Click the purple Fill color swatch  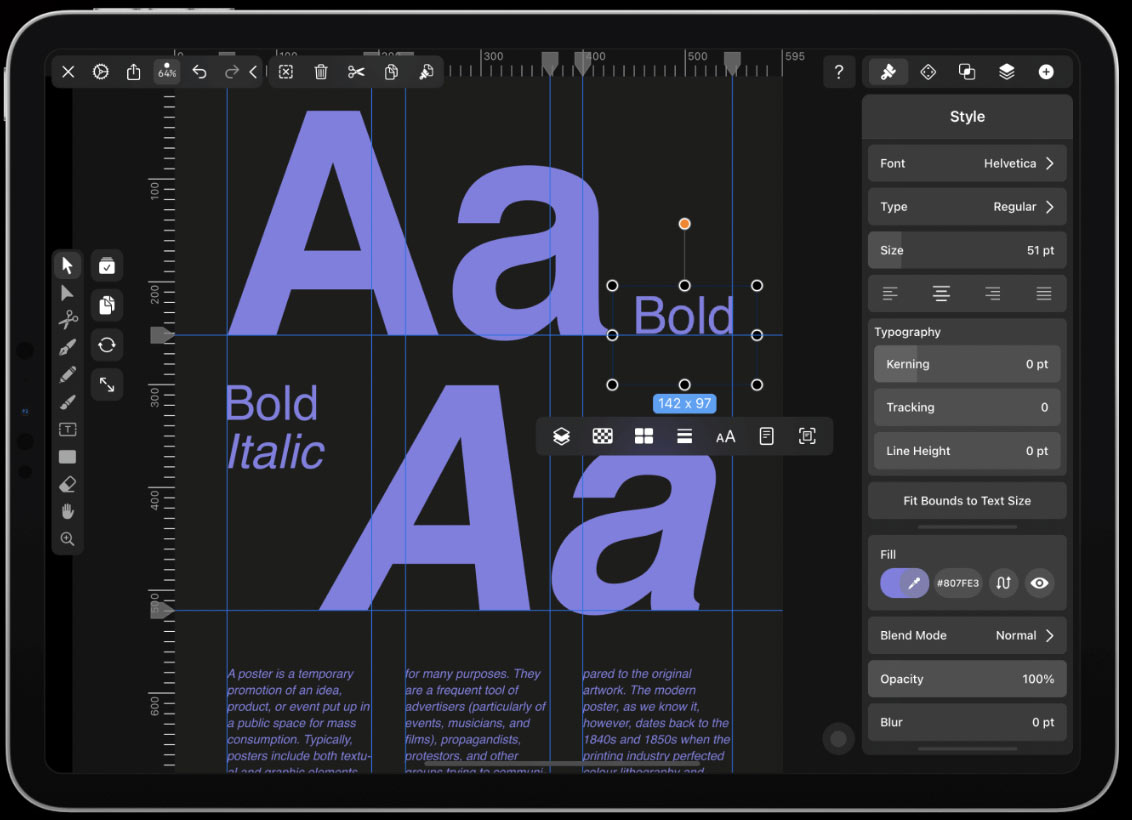895,583
